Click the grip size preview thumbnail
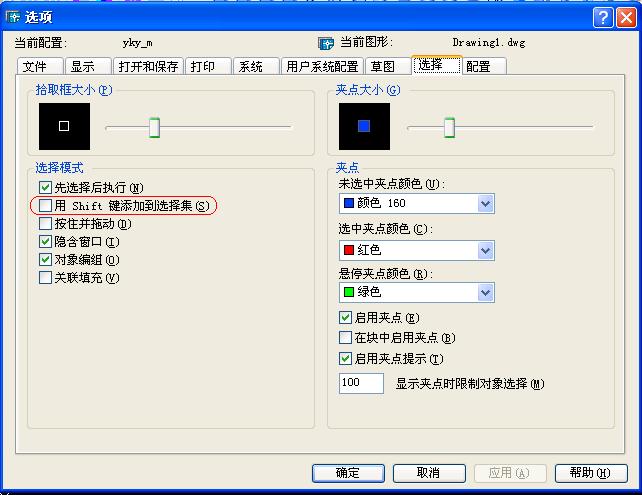Screen dimensions: 642x495 (364, 126)
